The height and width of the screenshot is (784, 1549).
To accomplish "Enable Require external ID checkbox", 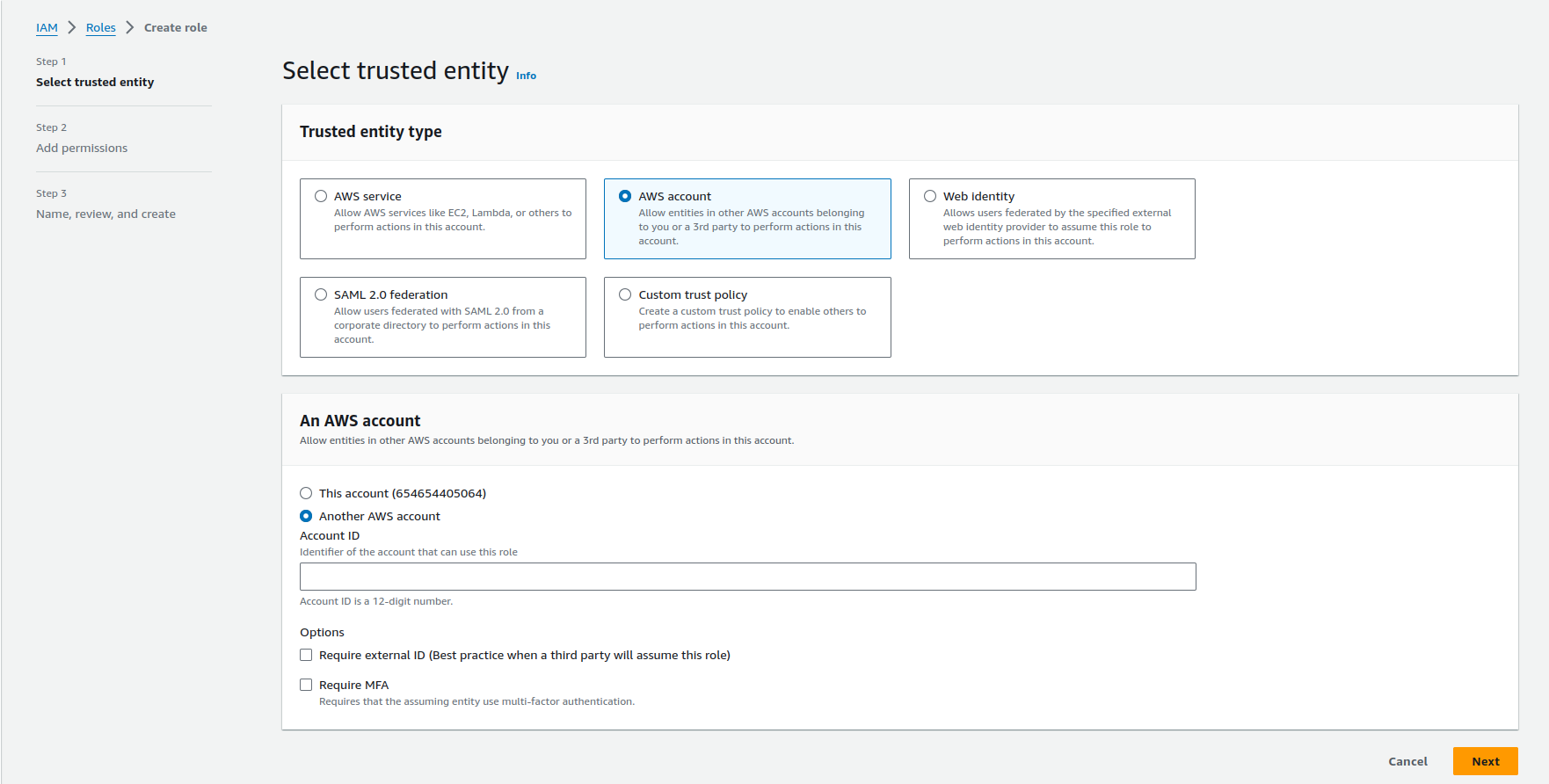I will (x=306, y=655).
